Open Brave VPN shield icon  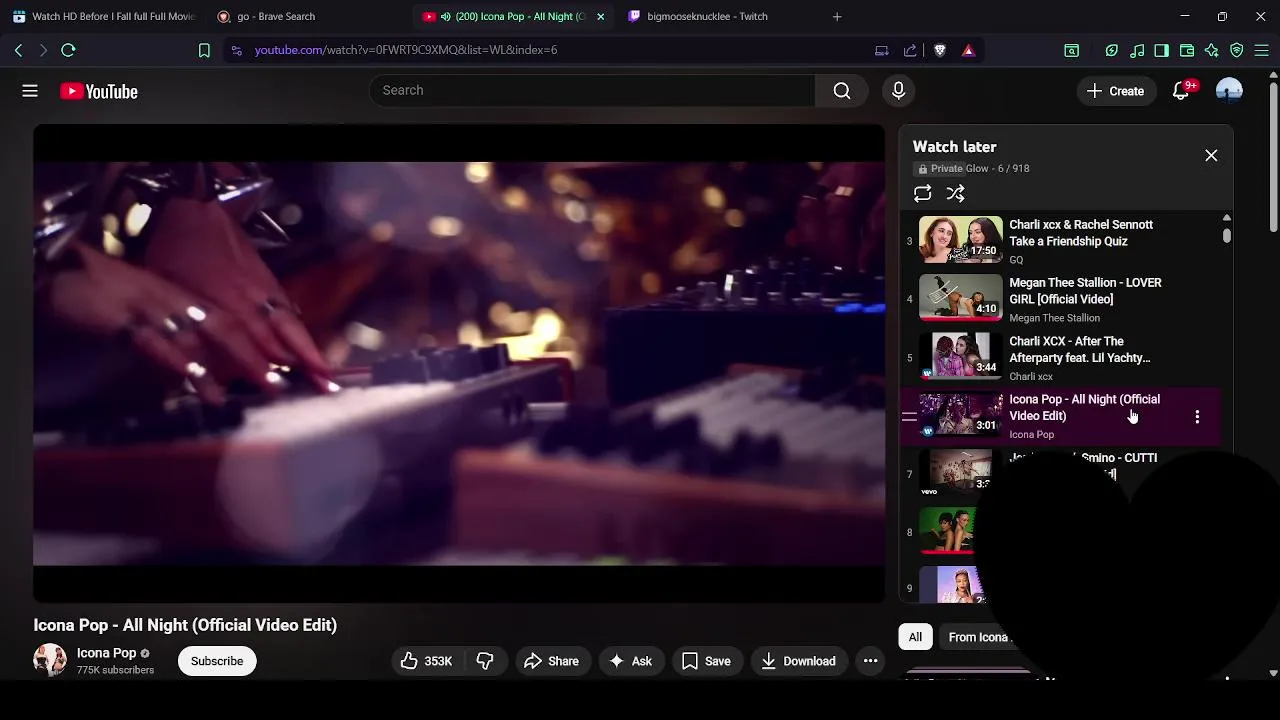[x=1237, y=50]
